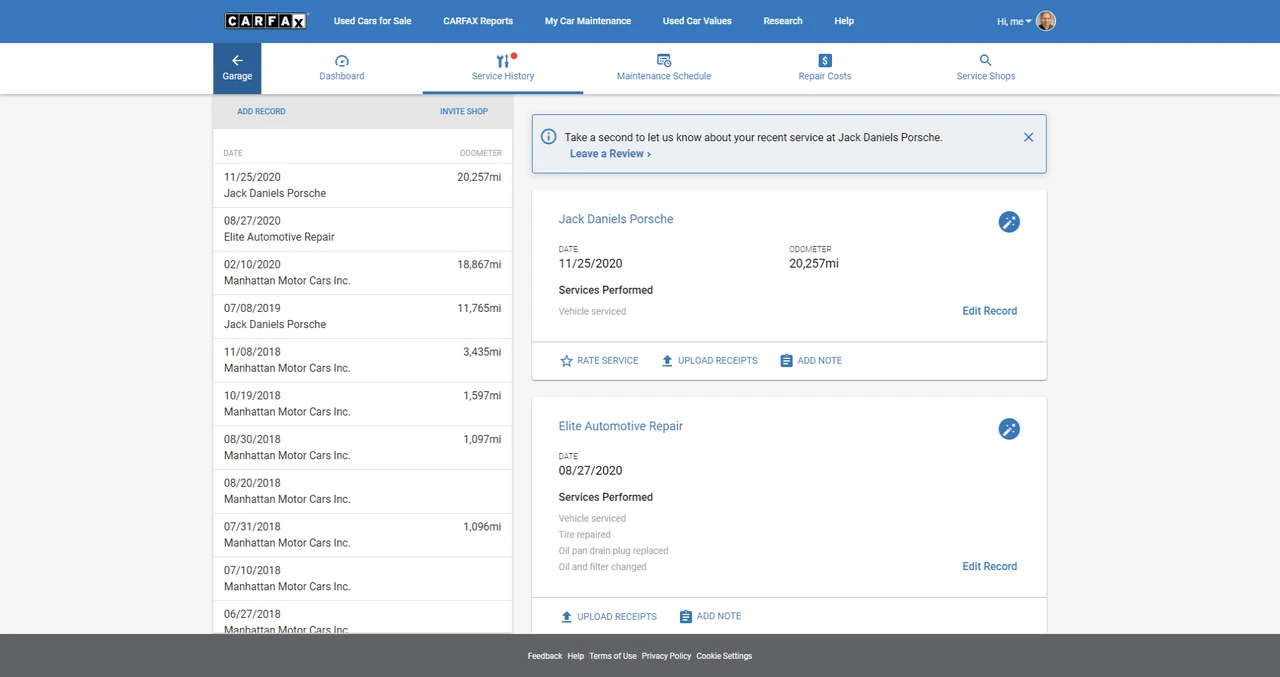The width and height of the screenshot is (1280, 677).
Task: Expand the 'Hi, me' account dropdown
Action: pos(1014,21)
